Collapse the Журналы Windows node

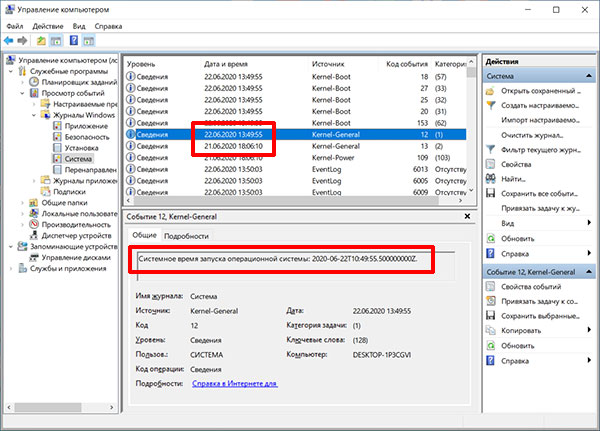pyautogui.click(x=34, y=115)
